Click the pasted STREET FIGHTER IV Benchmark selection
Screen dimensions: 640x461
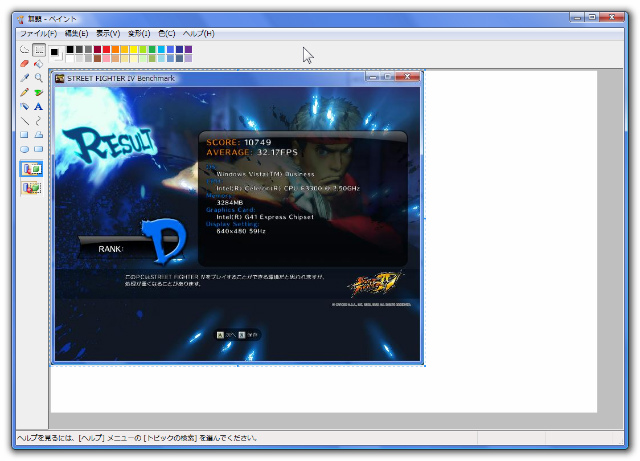[237, 218]
